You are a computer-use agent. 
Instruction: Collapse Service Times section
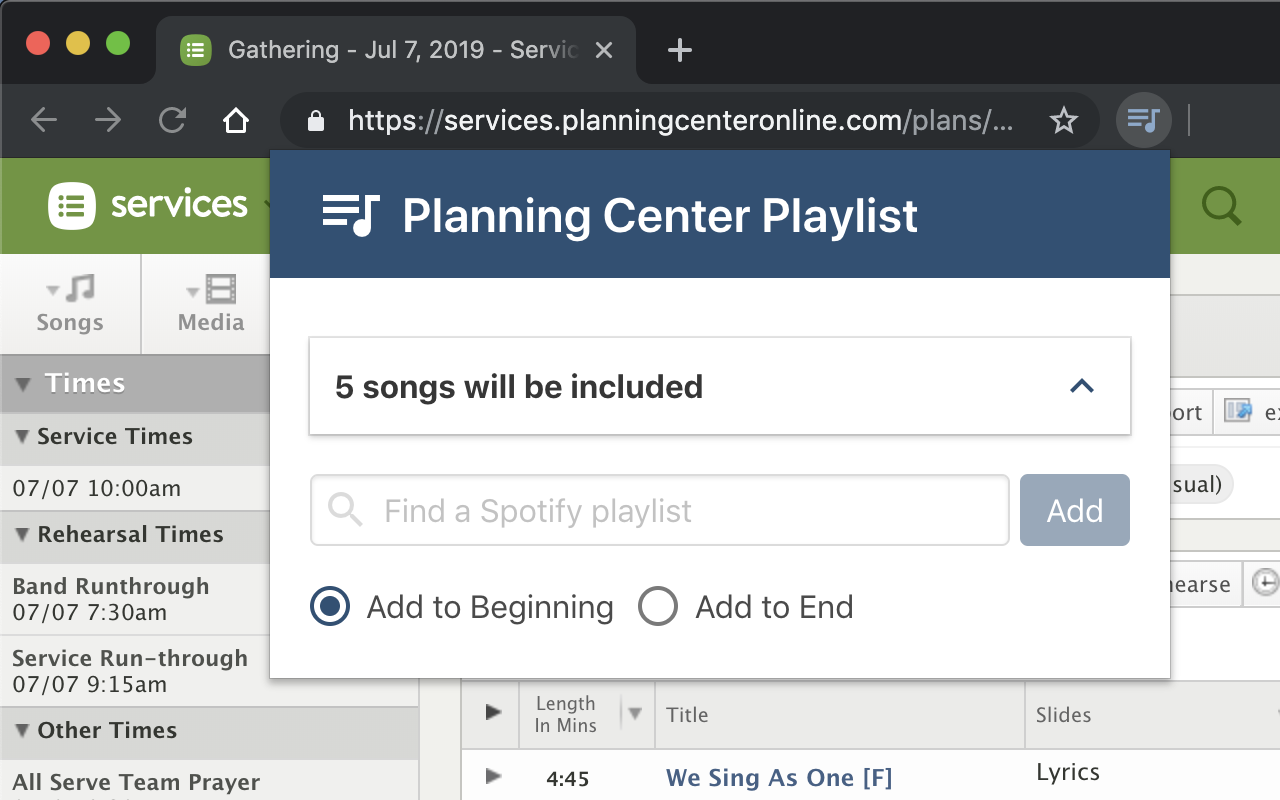(21, 436)
